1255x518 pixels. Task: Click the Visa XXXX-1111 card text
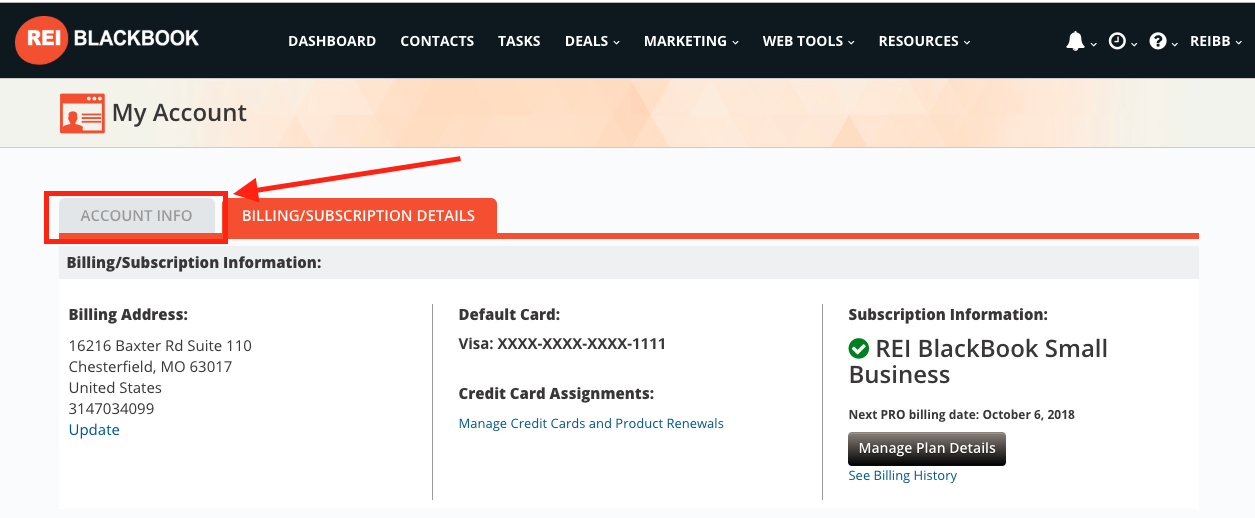[x=562, y=343]
